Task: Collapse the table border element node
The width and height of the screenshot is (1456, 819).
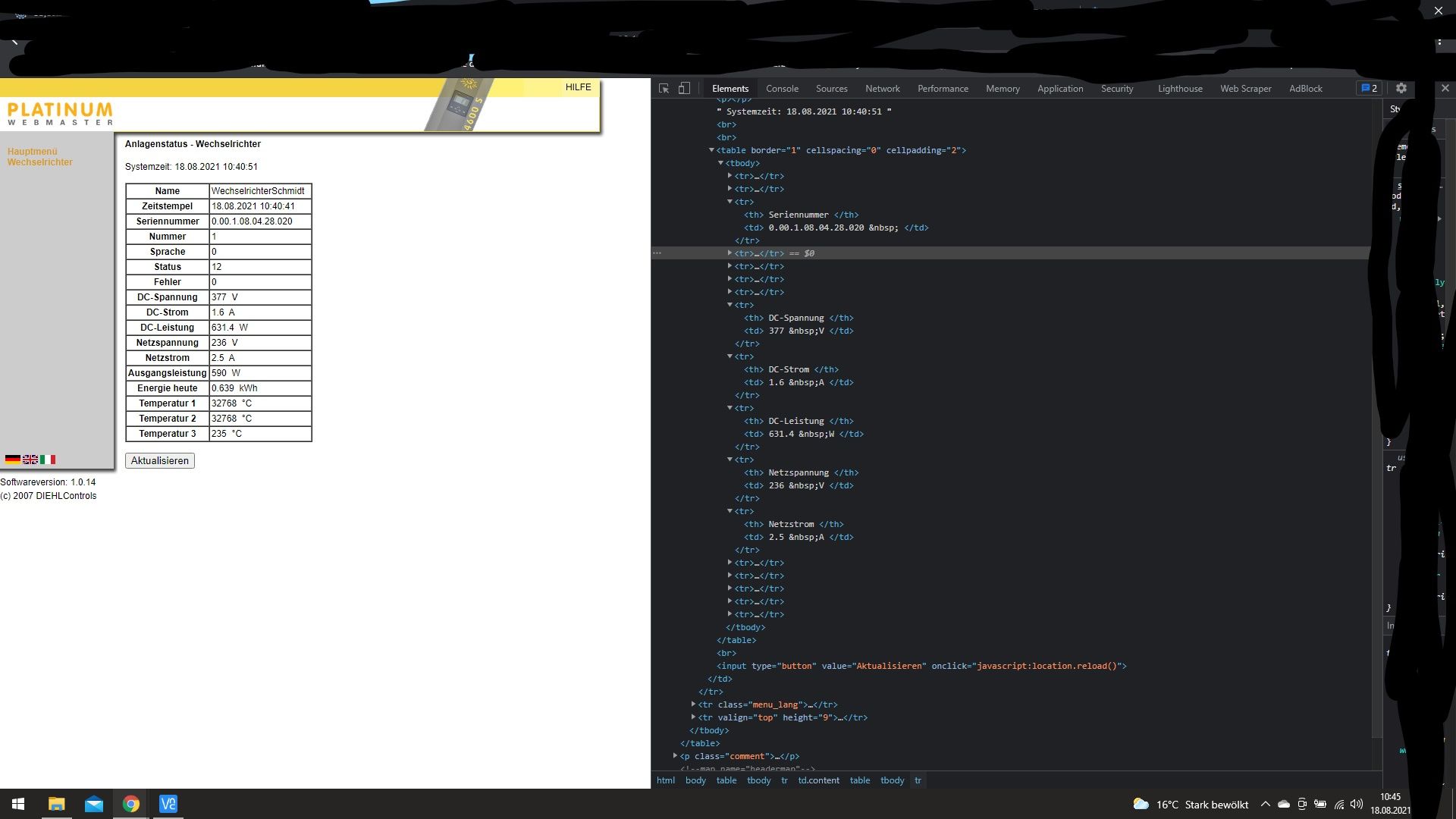Action: 711,150
